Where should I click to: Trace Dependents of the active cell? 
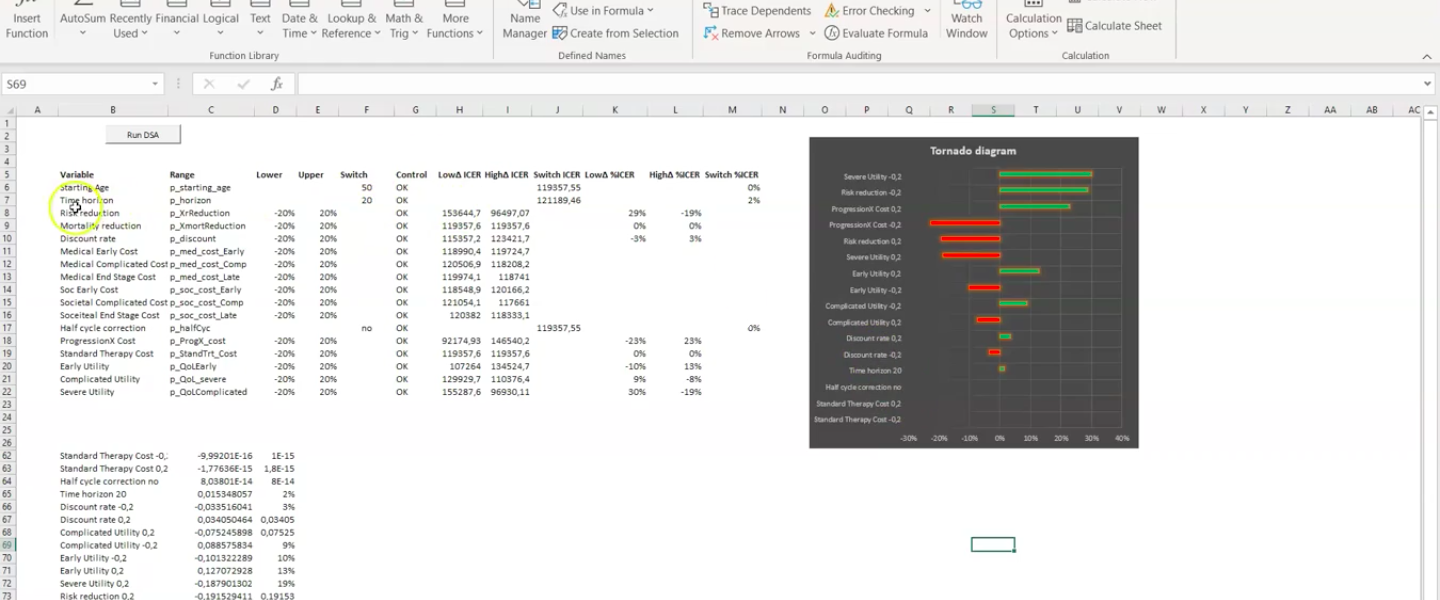tap(757, 11)
